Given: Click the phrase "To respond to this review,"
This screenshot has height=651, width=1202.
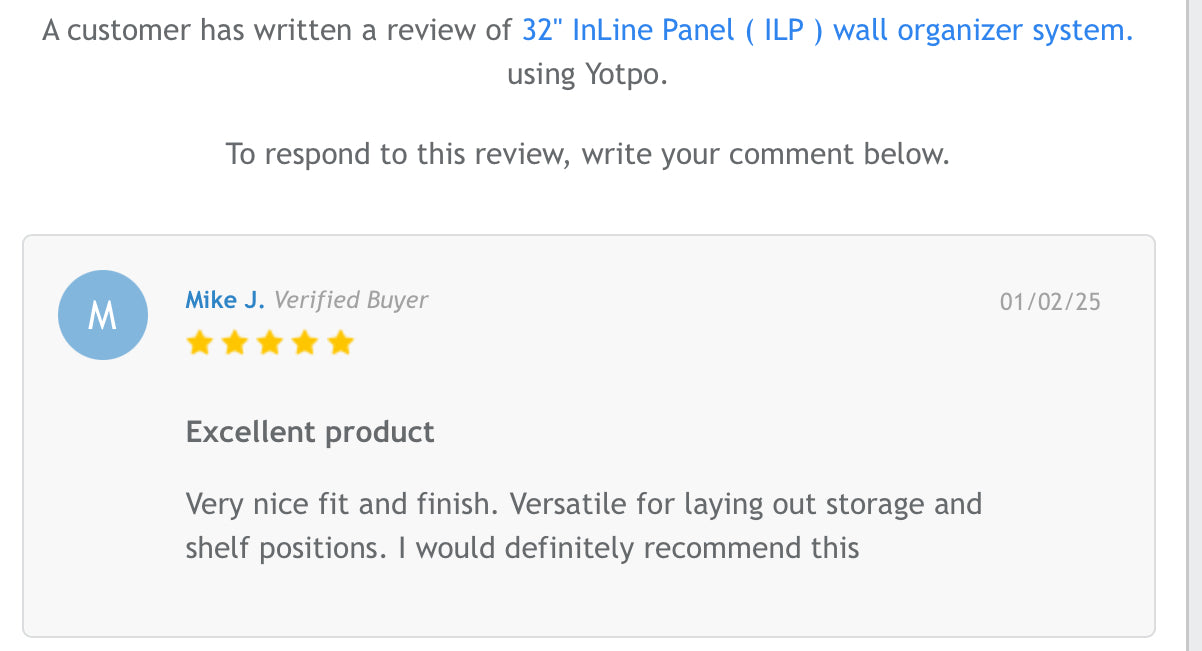Looking at the screenshot, I should [398, 154].
